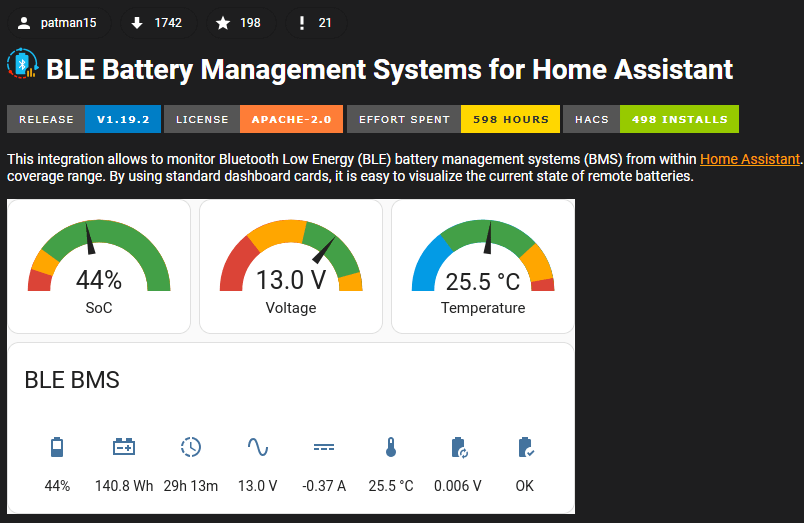Click the SoC gauge showing 44%
Viewport: 804px width, 523px height.
99,266
